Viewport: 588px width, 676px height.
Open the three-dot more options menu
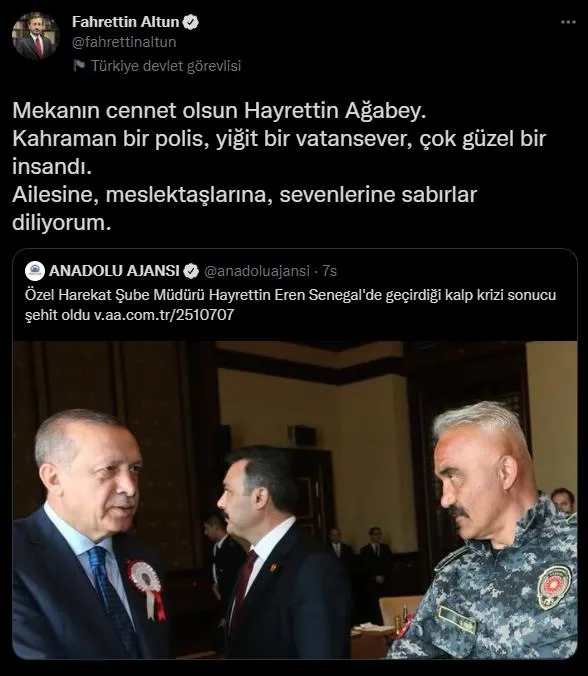coord(568,22)
